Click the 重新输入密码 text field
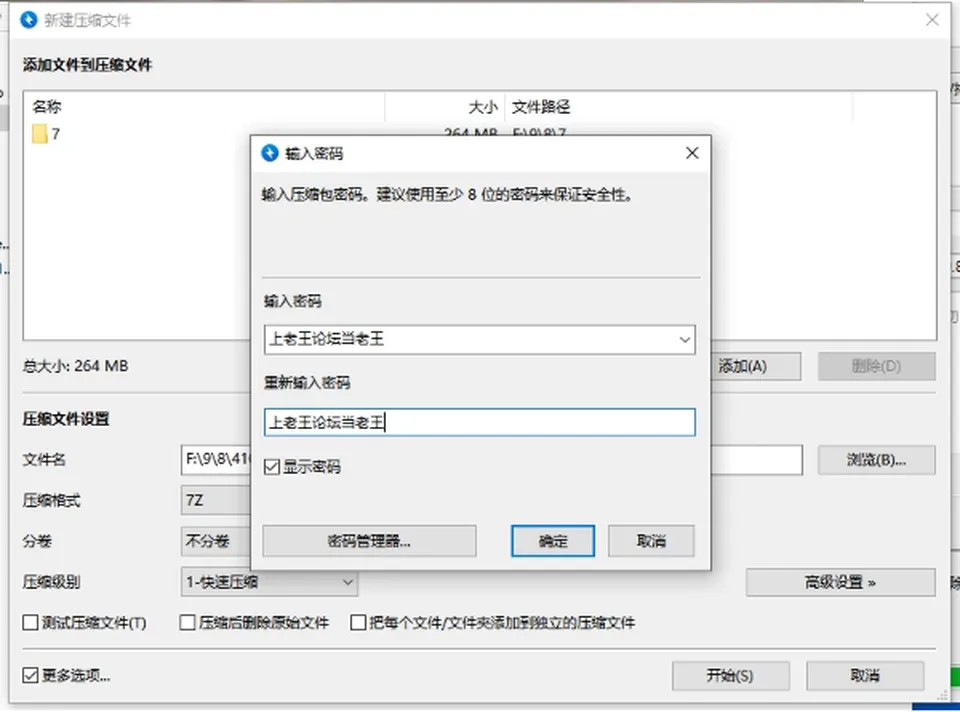This screenshot has width=960, height=712. click(x=479, y=422)
